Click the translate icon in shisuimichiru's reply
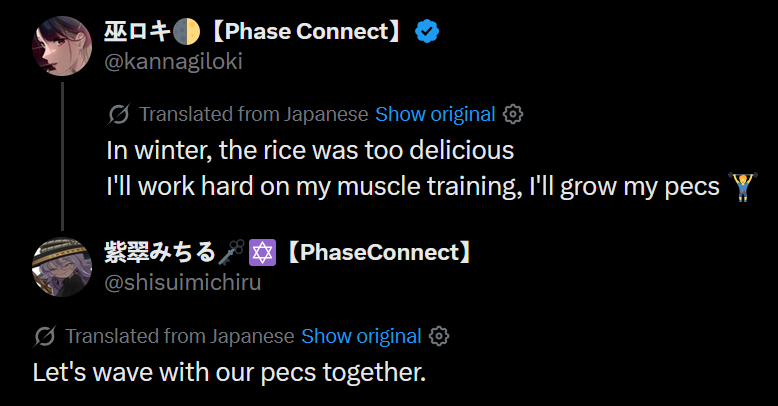The width and height of the screenshot is (778, 406). click(44, 336)
